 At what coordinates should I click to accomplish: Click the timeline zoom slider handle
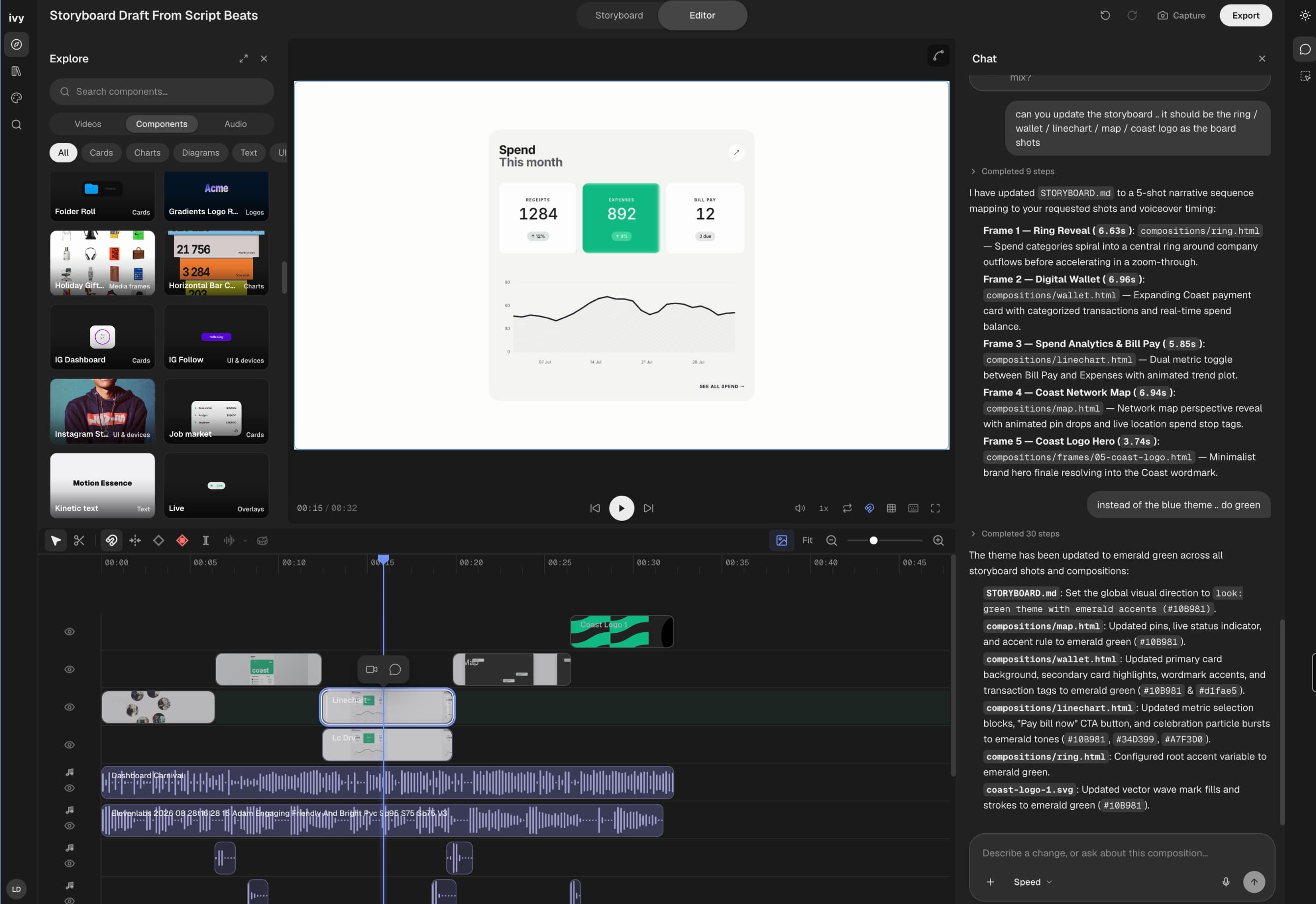point(874,541)
